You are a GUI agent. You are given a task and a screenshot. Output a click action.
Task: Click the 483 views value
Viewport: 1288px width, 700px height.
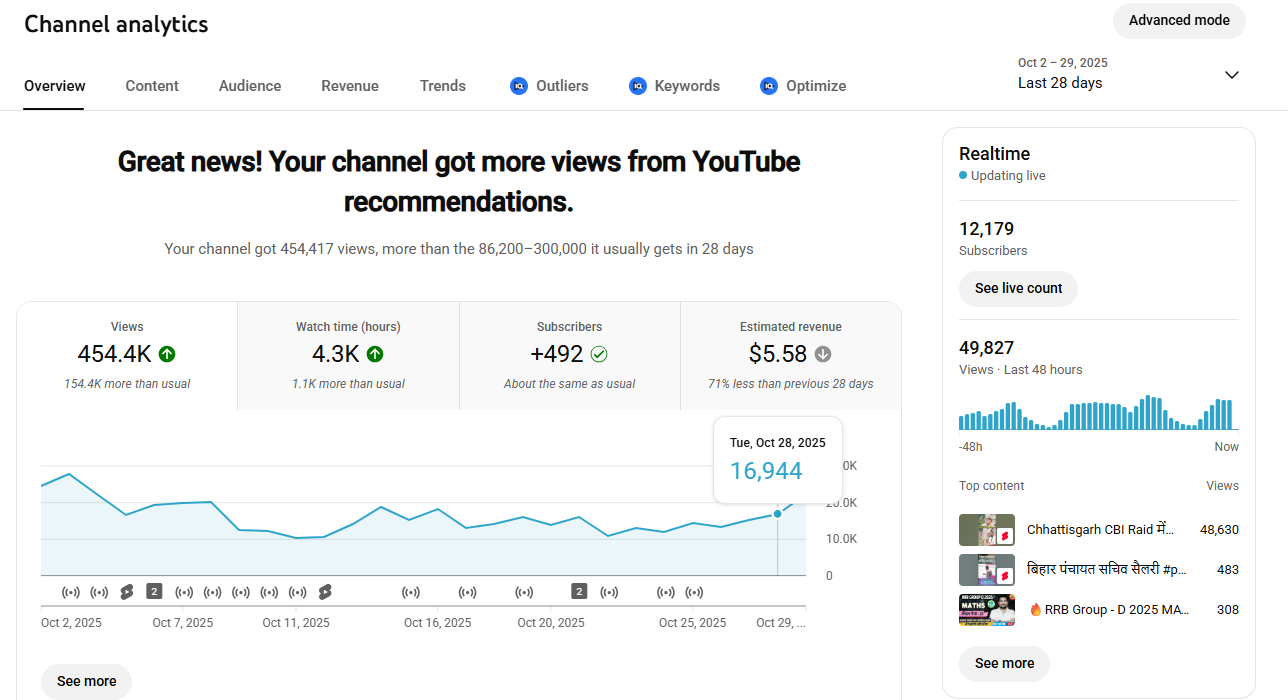[1228, 570]
